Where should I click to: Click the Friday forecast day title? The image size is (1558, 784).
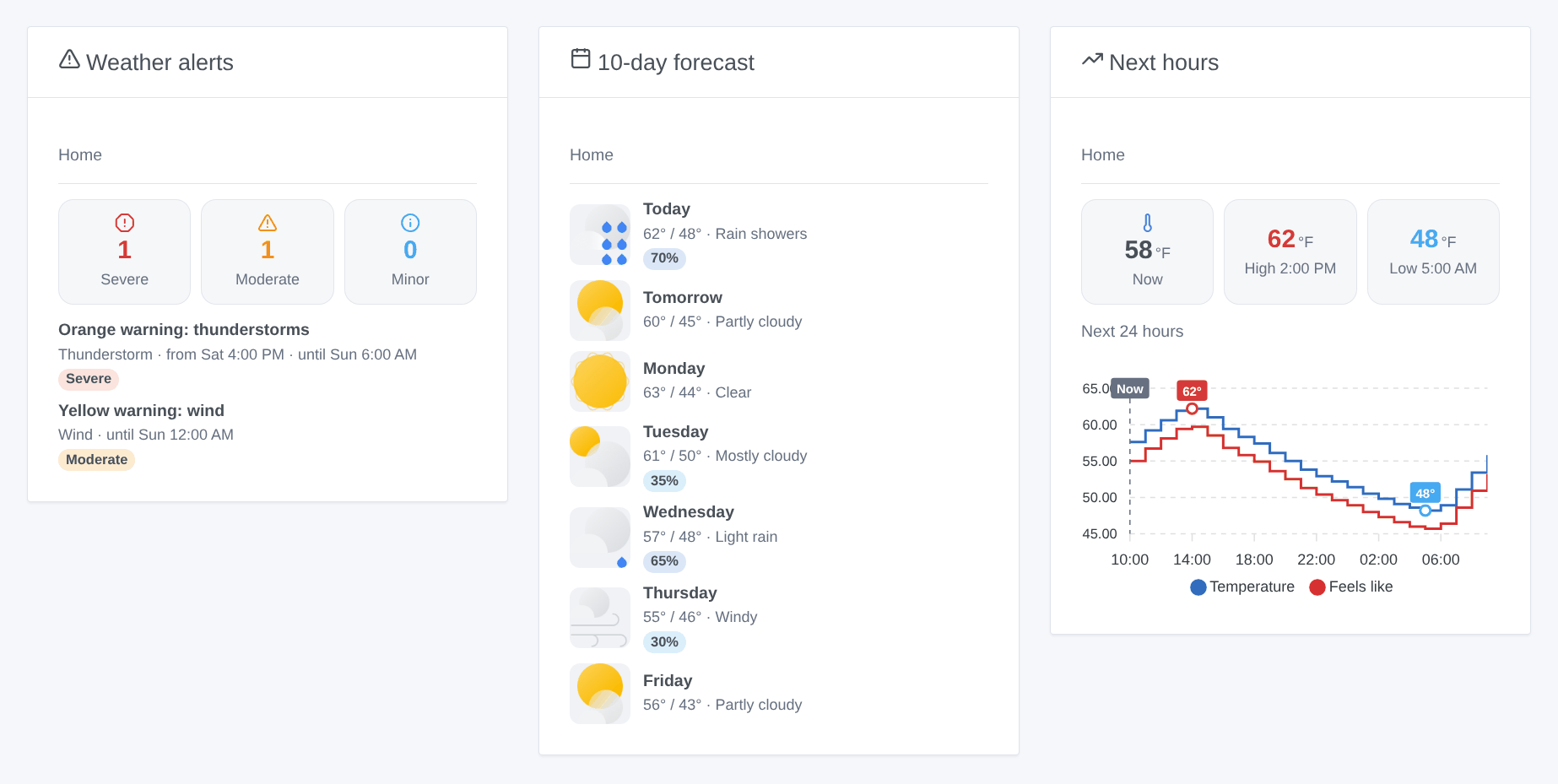tap(668, 681)
